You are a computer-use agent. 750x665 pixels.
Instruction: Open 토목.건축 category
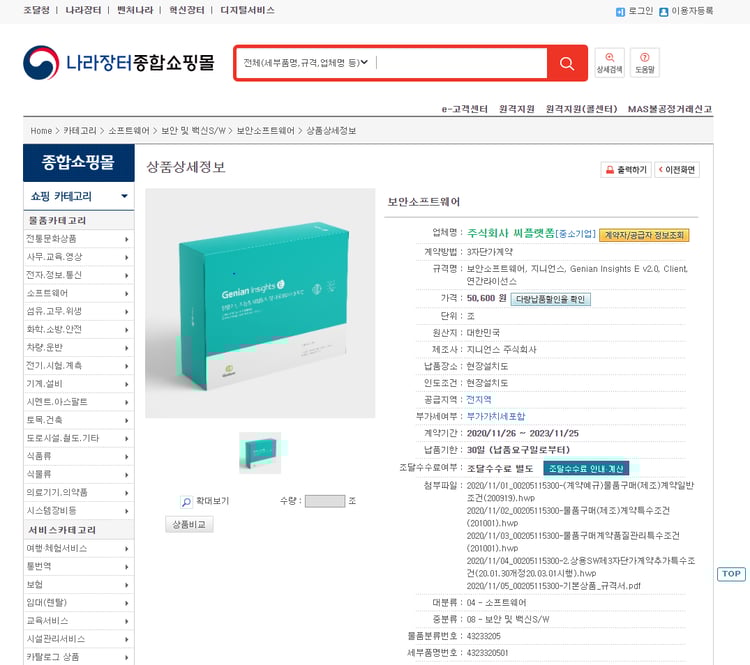(78, 420)
